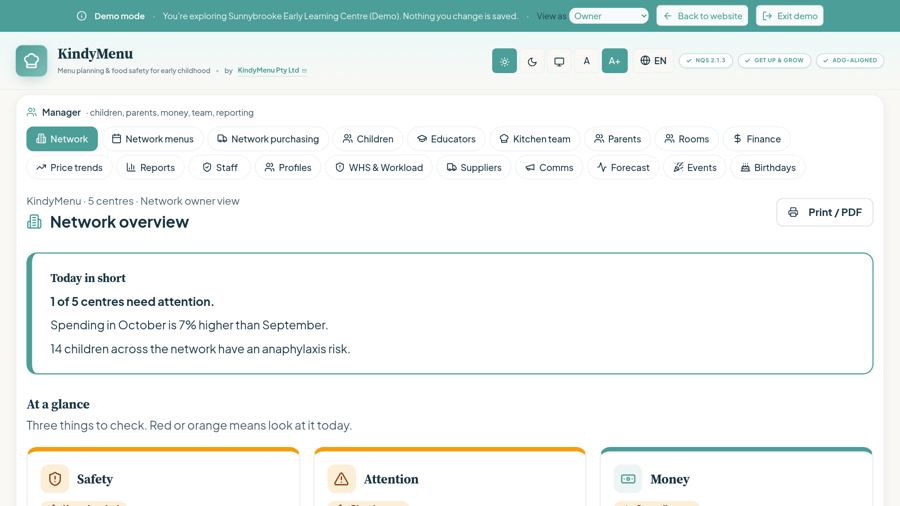Screen dimensions: 900x506
Task: Click the "14 children across the network" line
Action: point(200,349)
